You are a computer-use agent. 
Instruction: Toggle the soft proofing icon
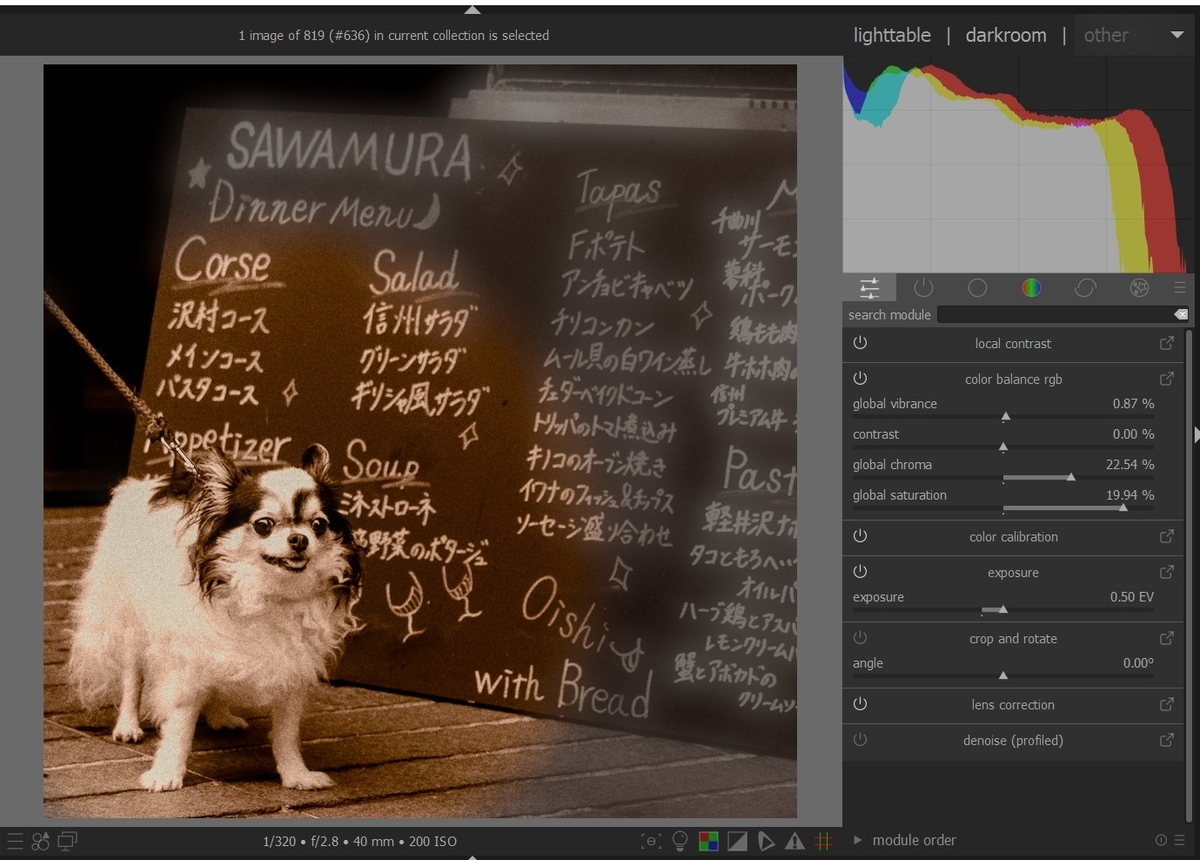point(766,841)
